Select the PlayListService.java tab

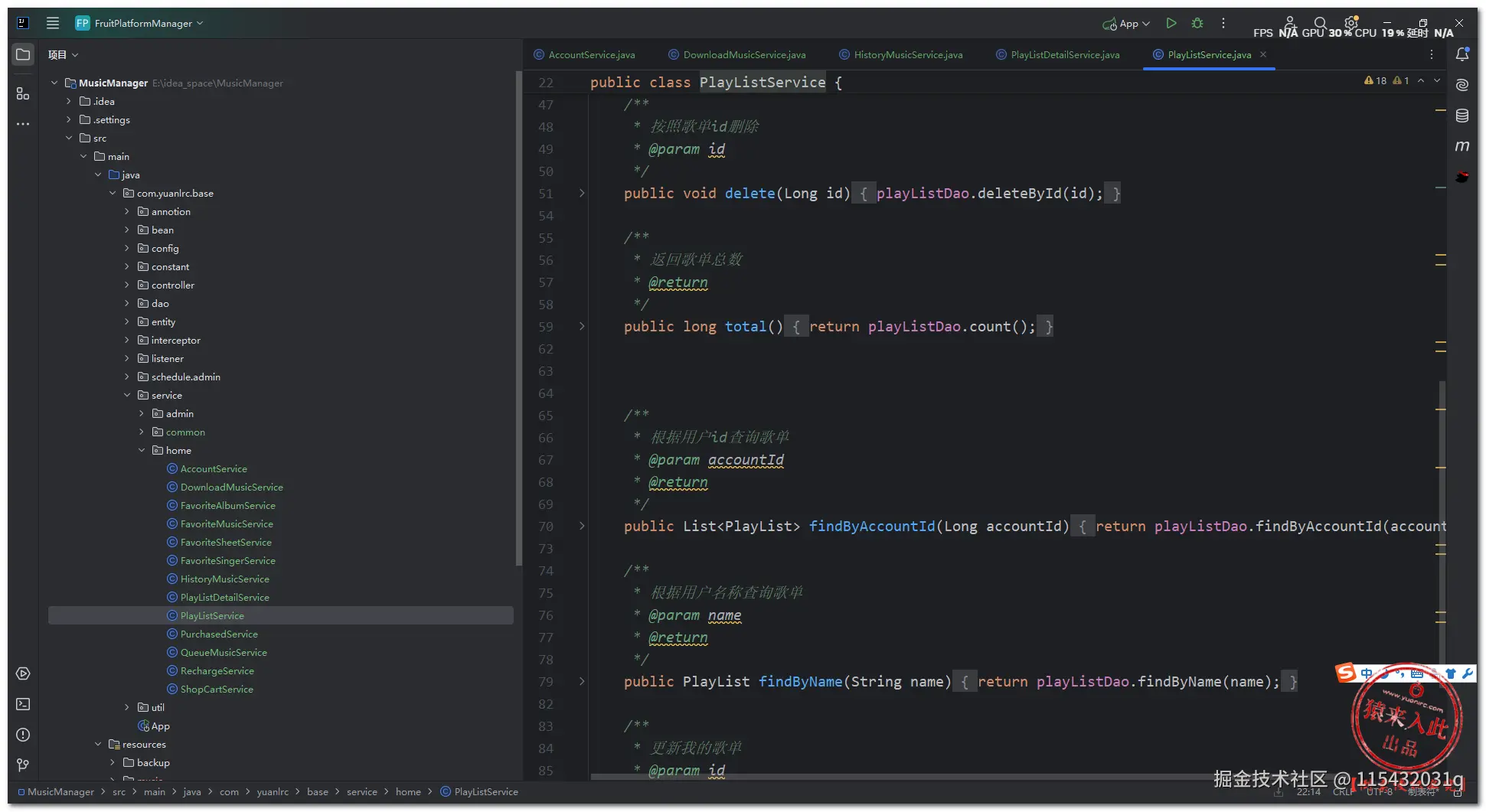[x=1209, y=54]
